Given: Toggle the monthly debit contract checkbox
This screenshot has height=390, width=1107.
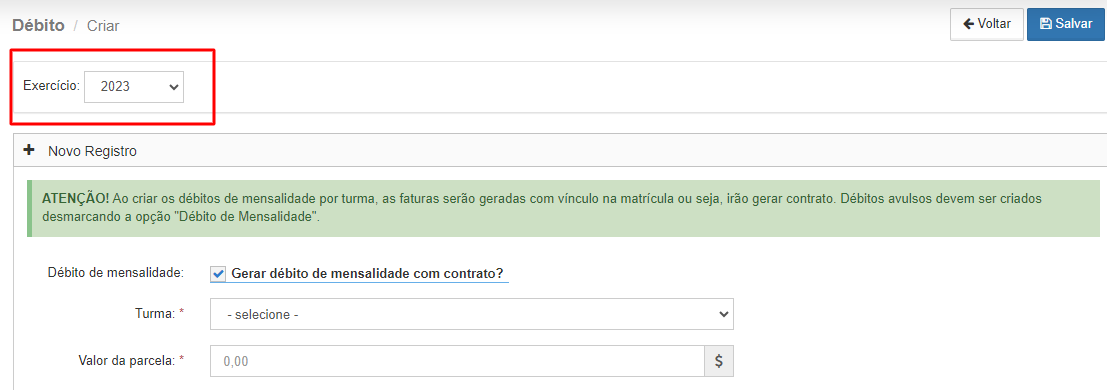Looking at the screenshot, I should 218,274.
